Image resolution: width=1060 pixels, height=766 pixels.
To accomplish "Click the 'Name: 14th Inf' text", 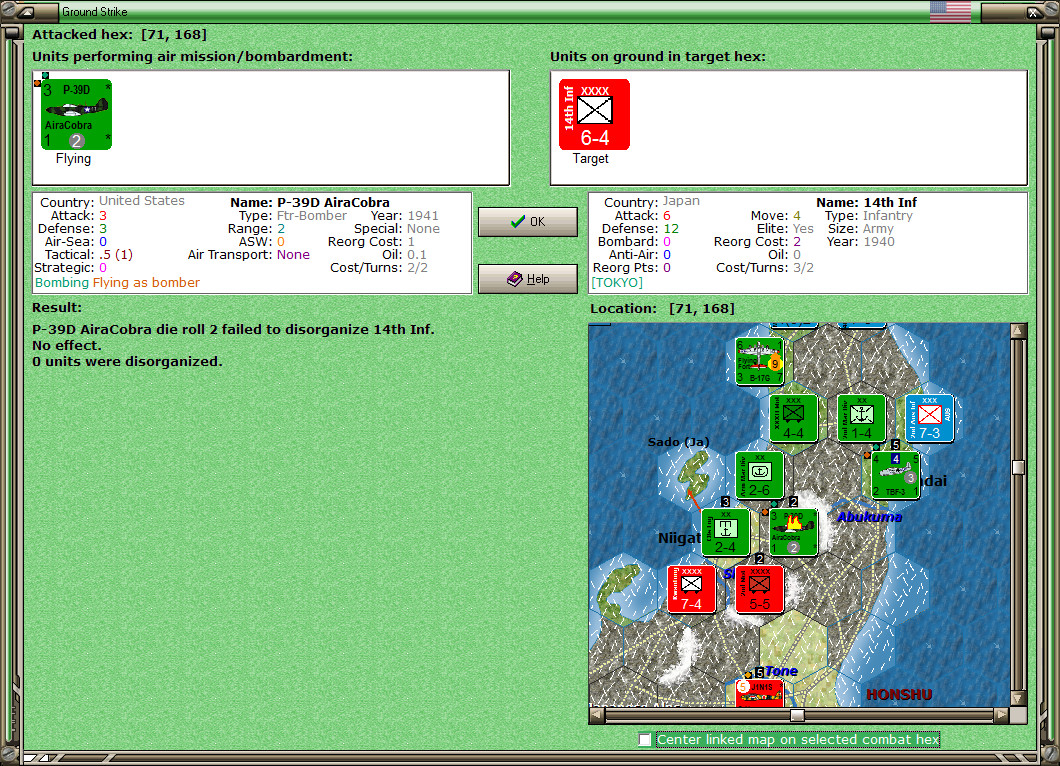I will click(x=867, y=202).
